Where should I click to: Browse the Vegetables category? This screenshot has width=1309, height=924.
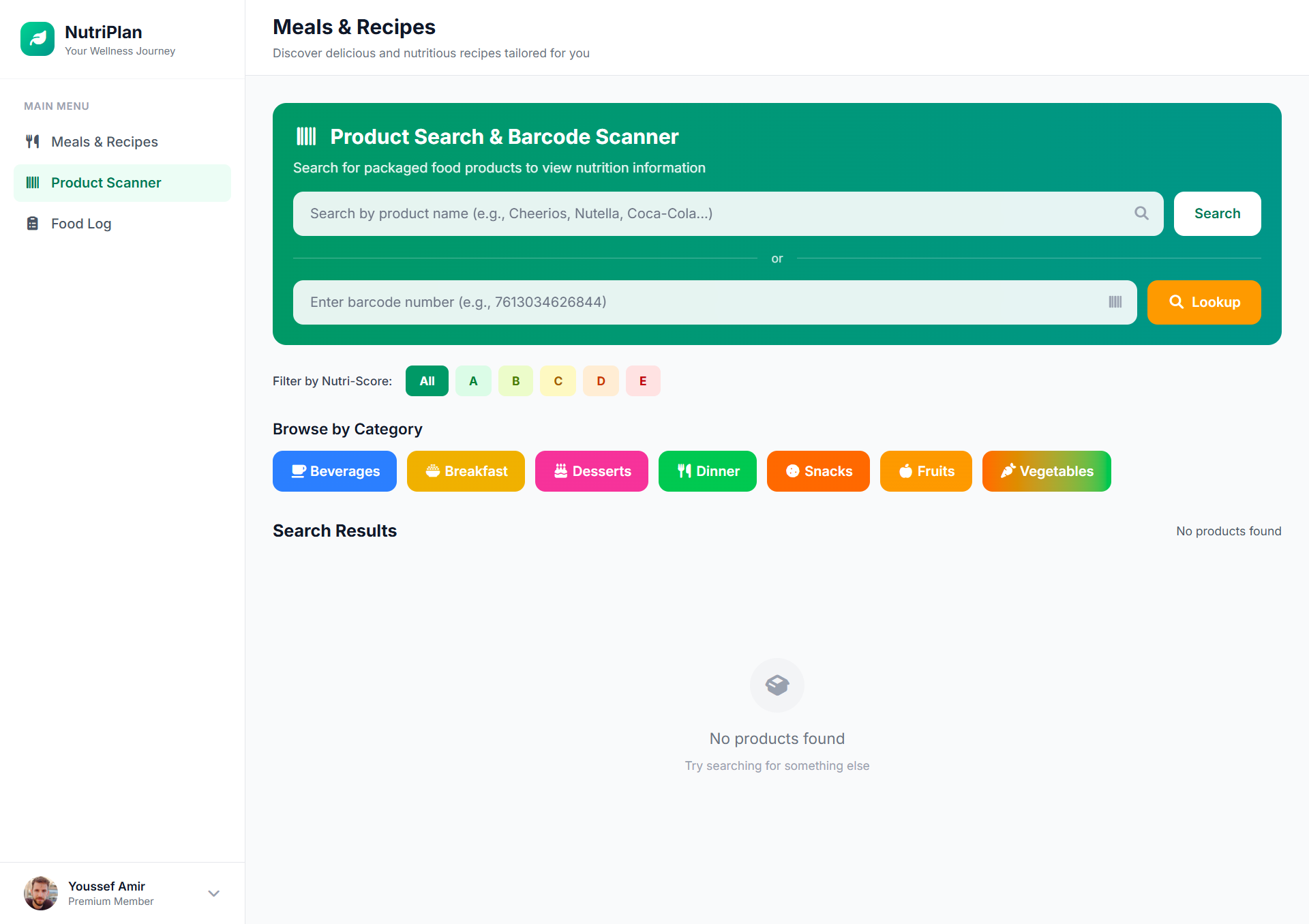point(1047,471)
